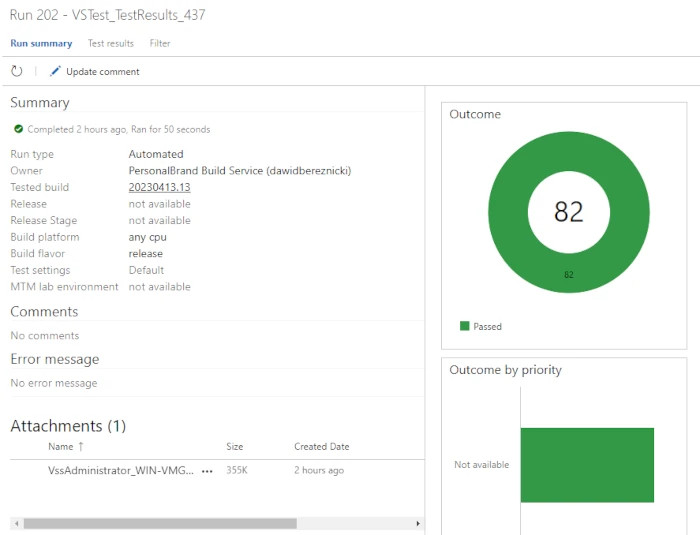Click the Test settings field label

[x=40, y=270]
